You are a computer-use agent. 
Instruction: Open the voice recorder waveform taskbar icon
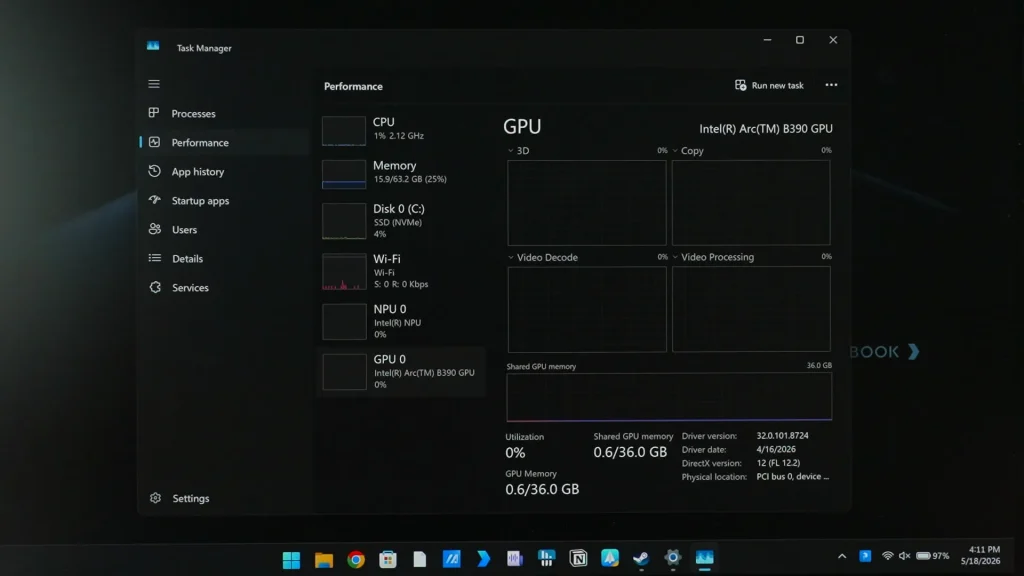click(515, 558)
